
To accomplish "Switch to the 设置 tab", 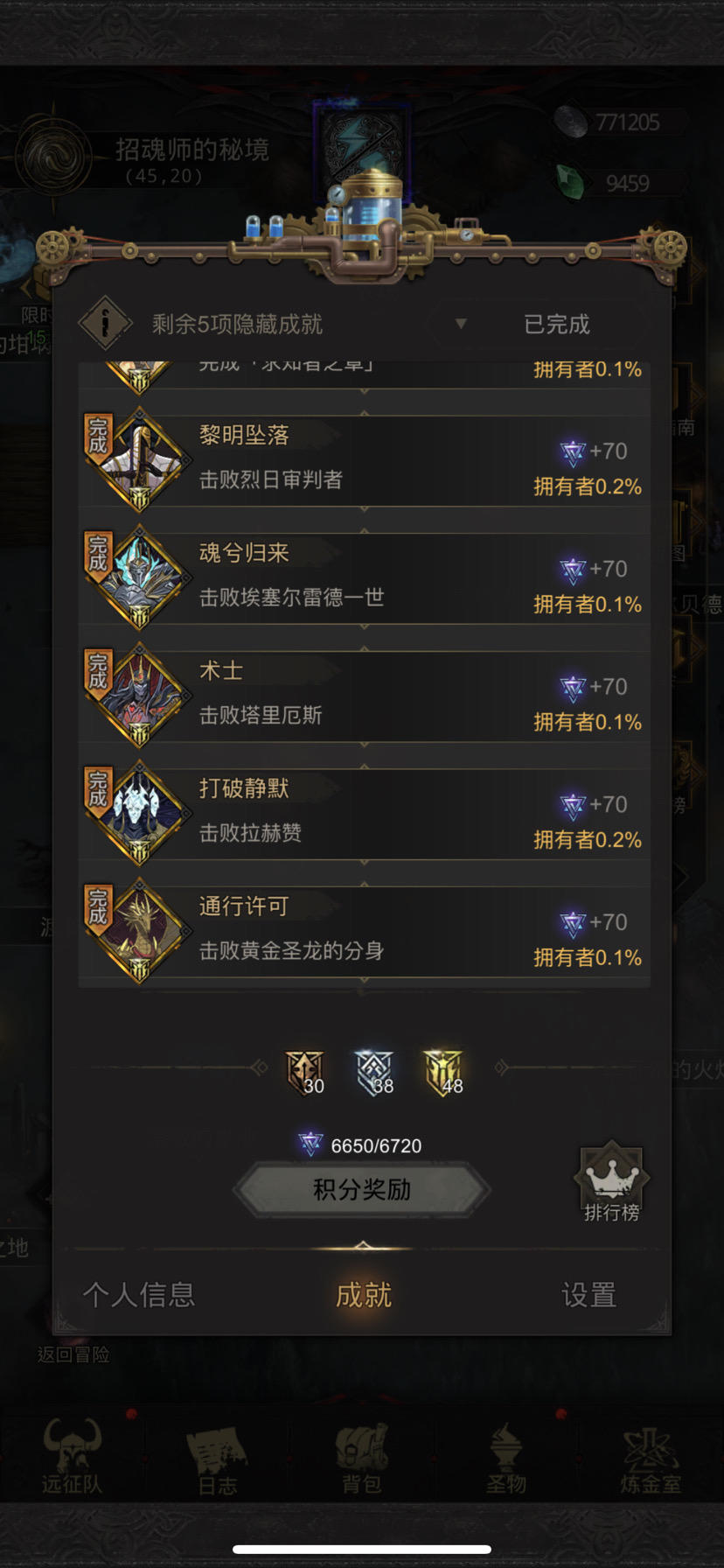I will [588, 1294].
